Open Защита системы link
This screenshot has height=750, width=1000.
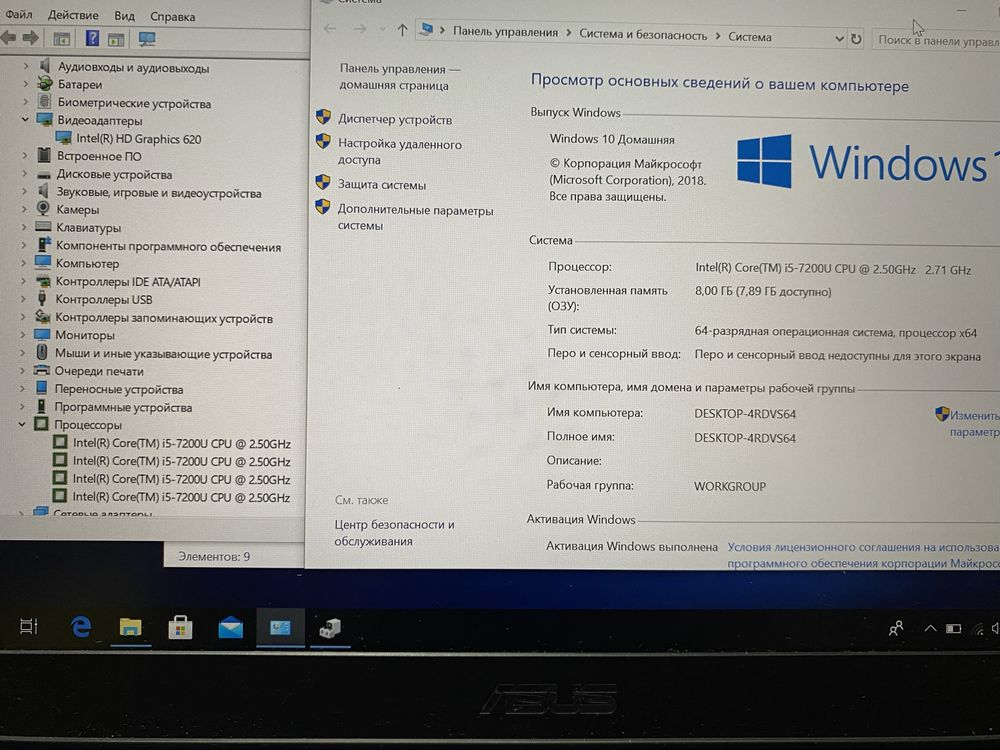[x=381, y=185]
